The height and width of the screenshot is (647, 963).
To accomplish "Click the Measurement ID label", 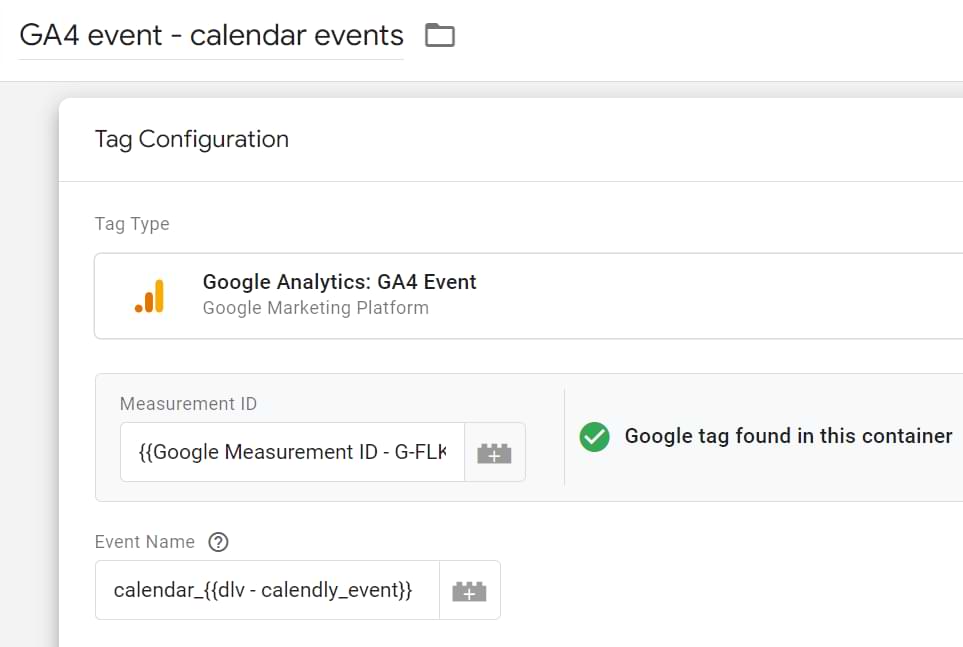I will [189, 404].
